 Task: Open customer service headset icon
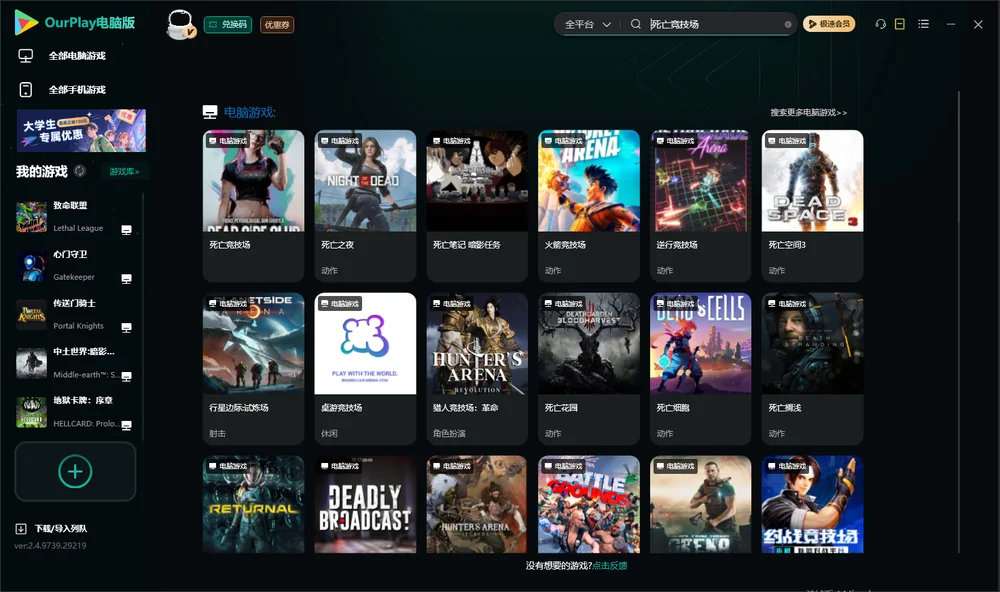click(x=881, y=24)
